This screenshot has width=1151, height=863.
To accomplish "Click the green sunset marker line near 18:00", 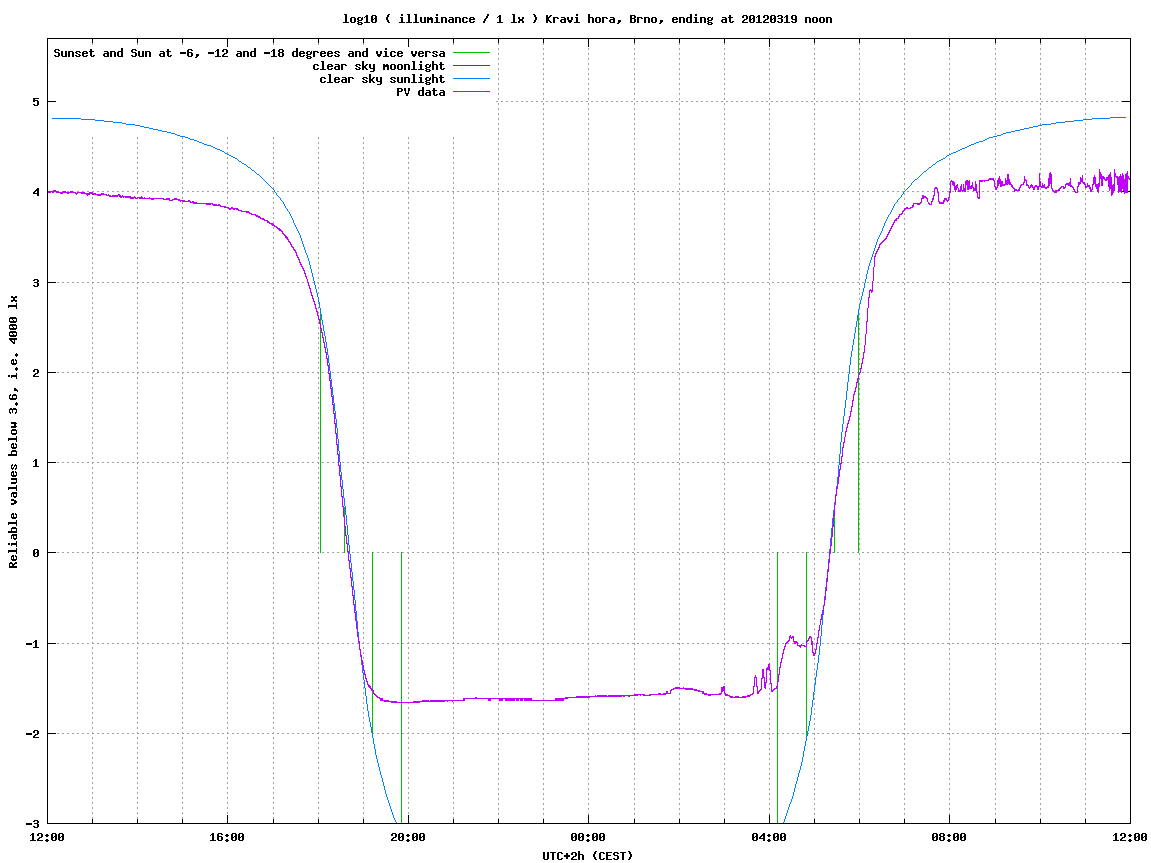I will coord(321,433).
